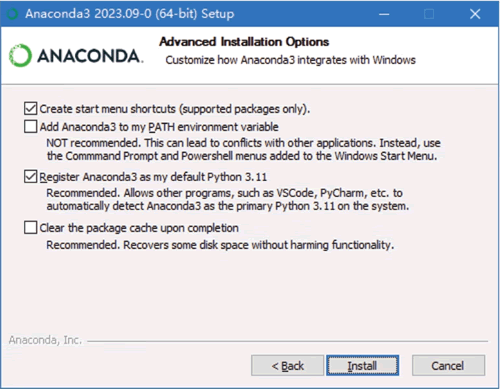Click the Advanced Installation Options heading

tap(244, 42)
